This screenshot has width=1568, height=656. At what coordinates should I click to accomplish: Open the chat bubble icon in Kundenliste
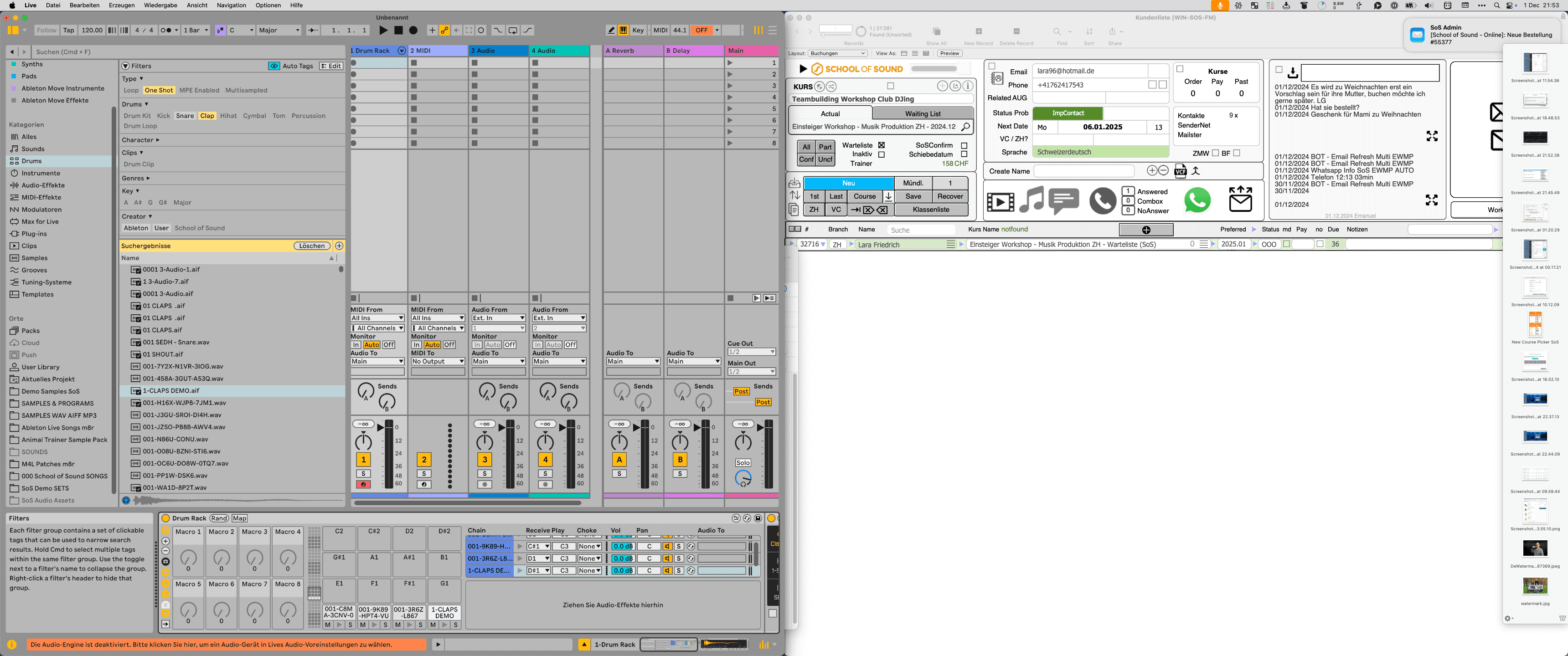click(1063, 201)
